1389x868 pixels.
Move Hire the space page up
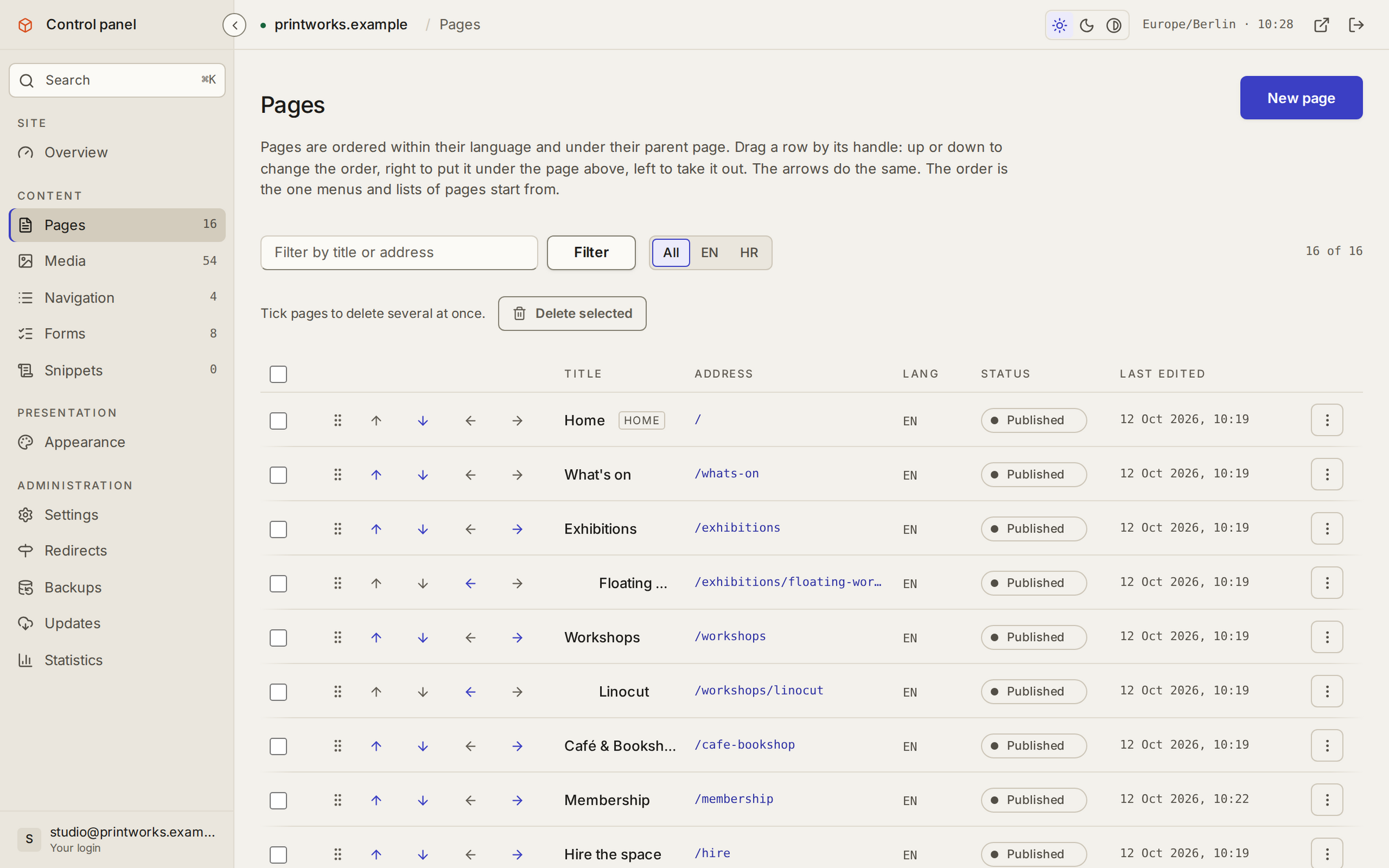click(376, 855)
